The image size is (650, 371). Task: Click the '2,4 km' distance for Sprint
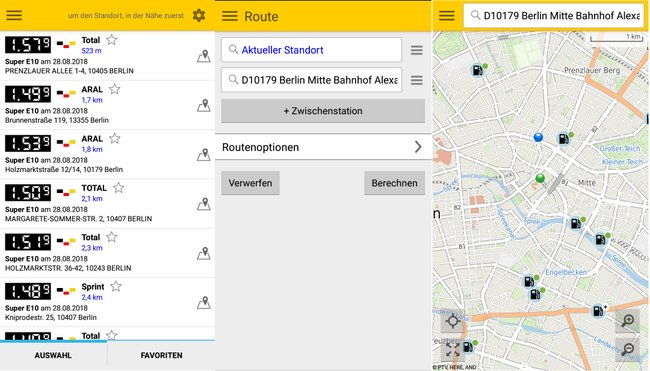(x=92, y=297)
